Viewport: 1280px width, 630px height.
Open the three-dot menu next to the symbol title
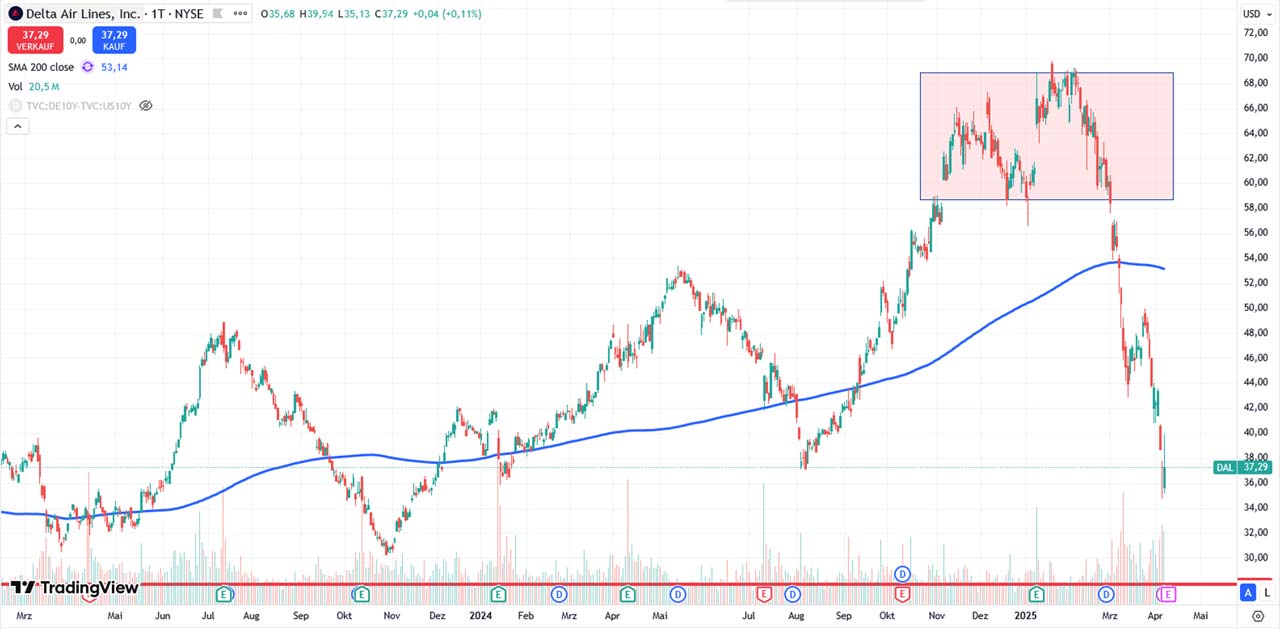(x=238, y=15)
